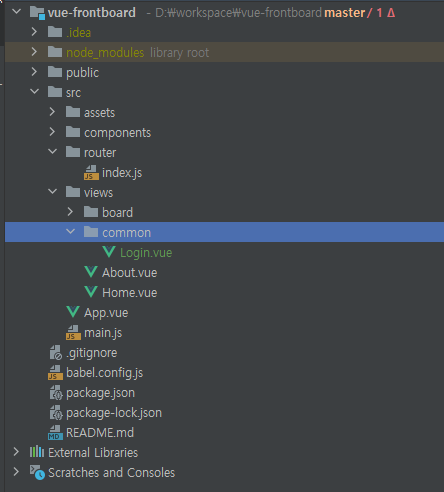The width and height of the screenshot is (444, 492).
Task: Click the board folder icon
Action: (91, 212)
